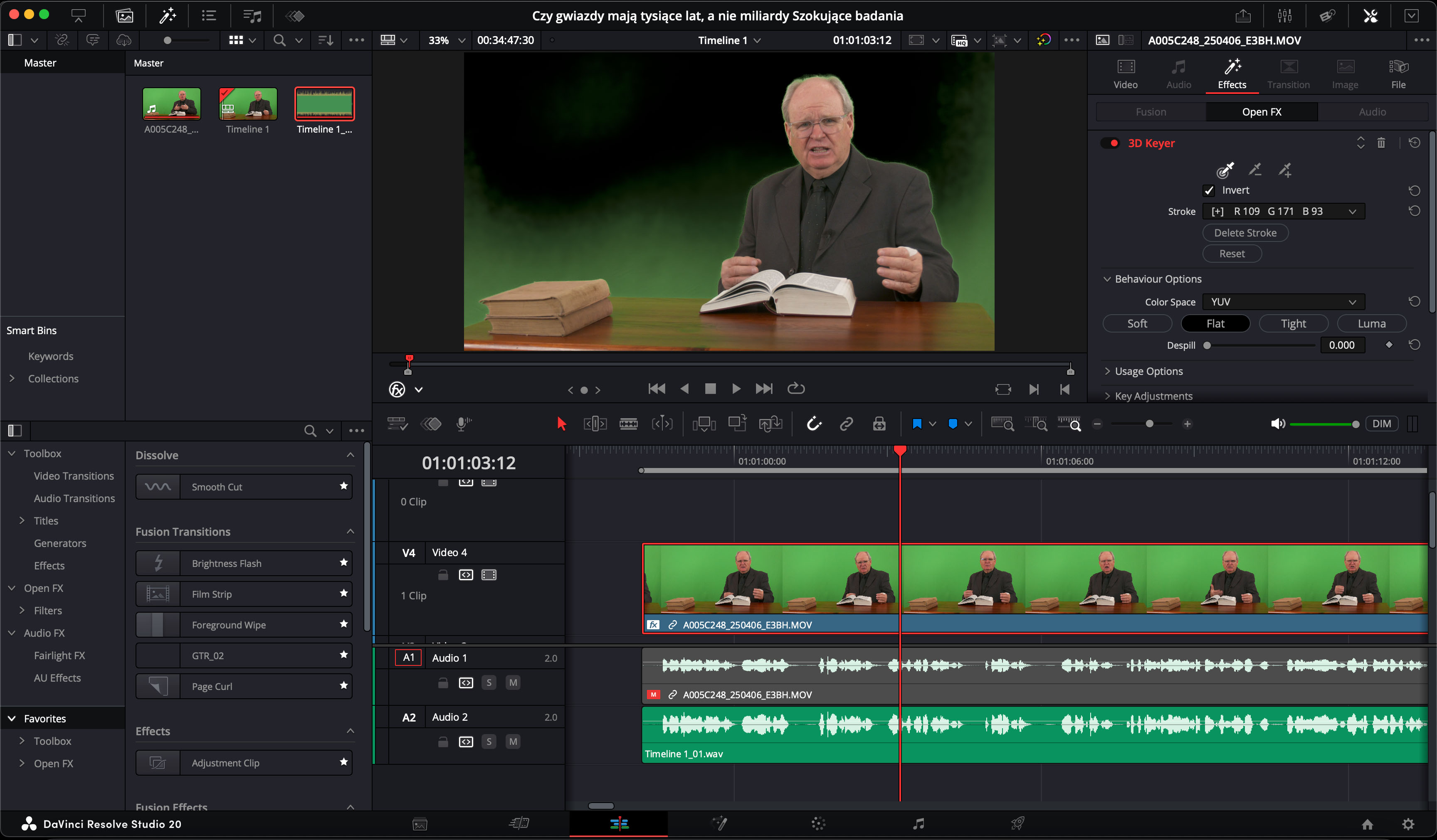Select the 3D Keyer subtract stroke tool

click(1255, 169)
